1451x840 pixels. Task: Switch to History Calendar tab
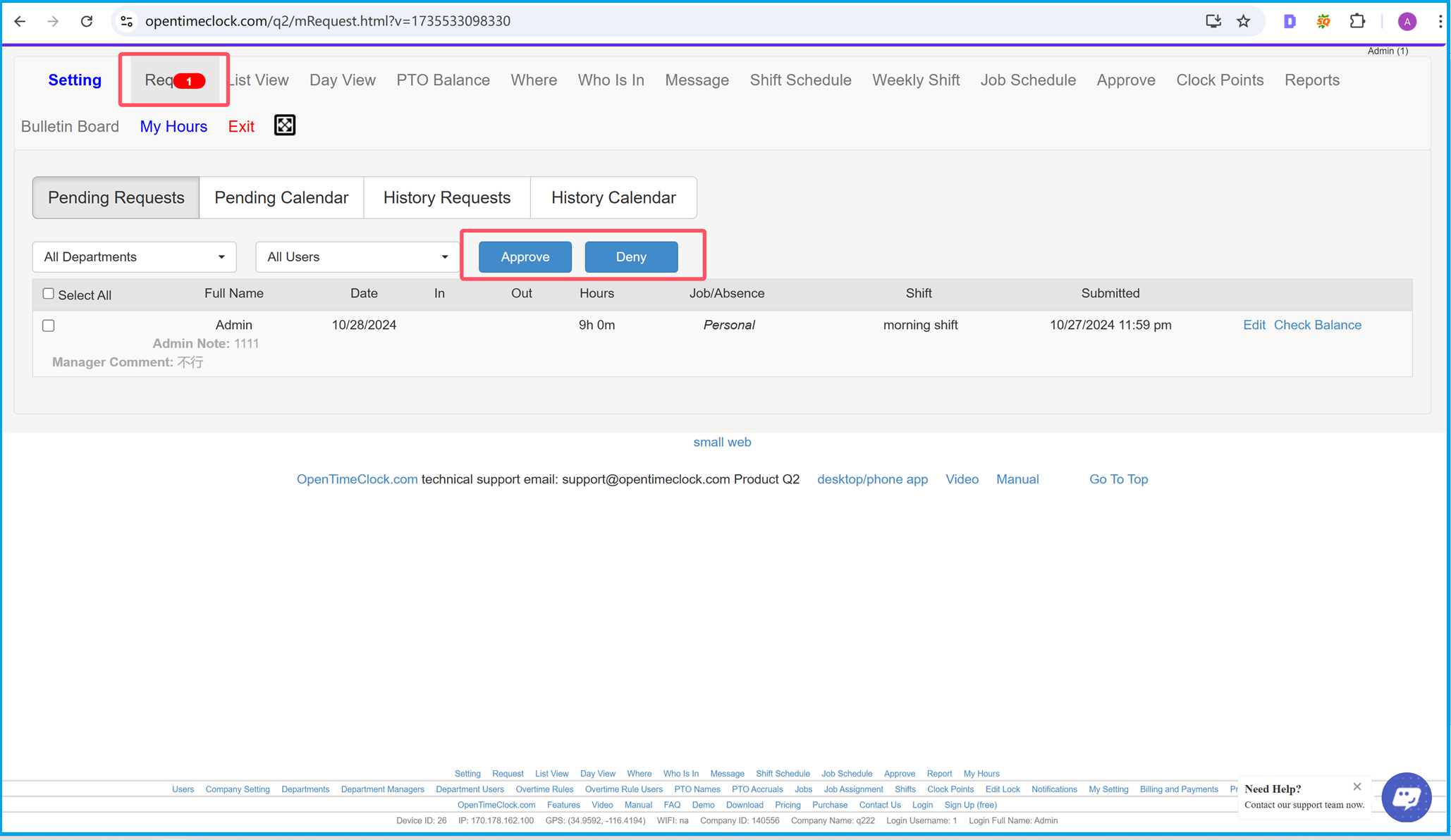[613, 197]
